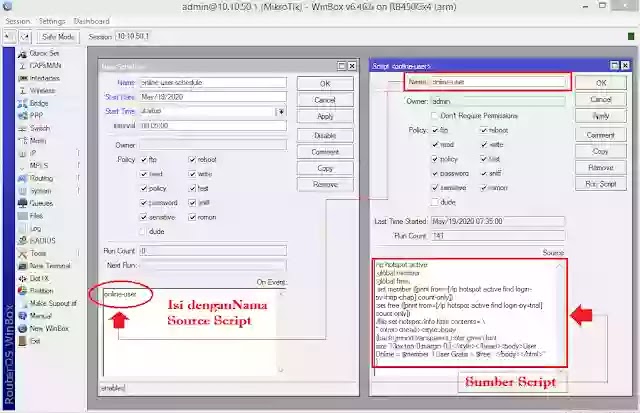This screenshot has height=413, width=640.
Task: Toggle reboot policy in schedule window
Action: [x=192, y=160]
